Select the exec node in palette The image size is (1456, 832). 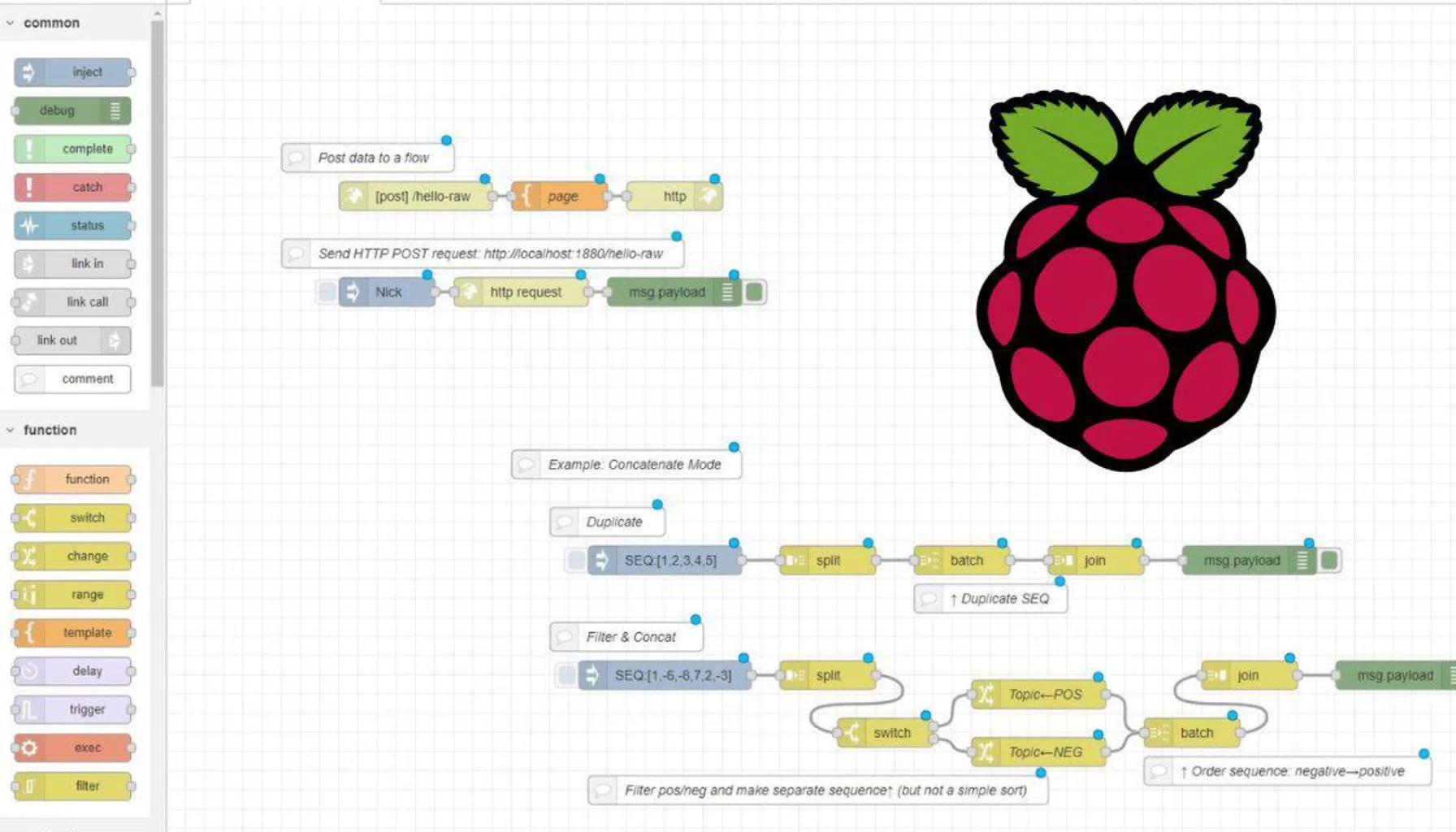(72, 747)
